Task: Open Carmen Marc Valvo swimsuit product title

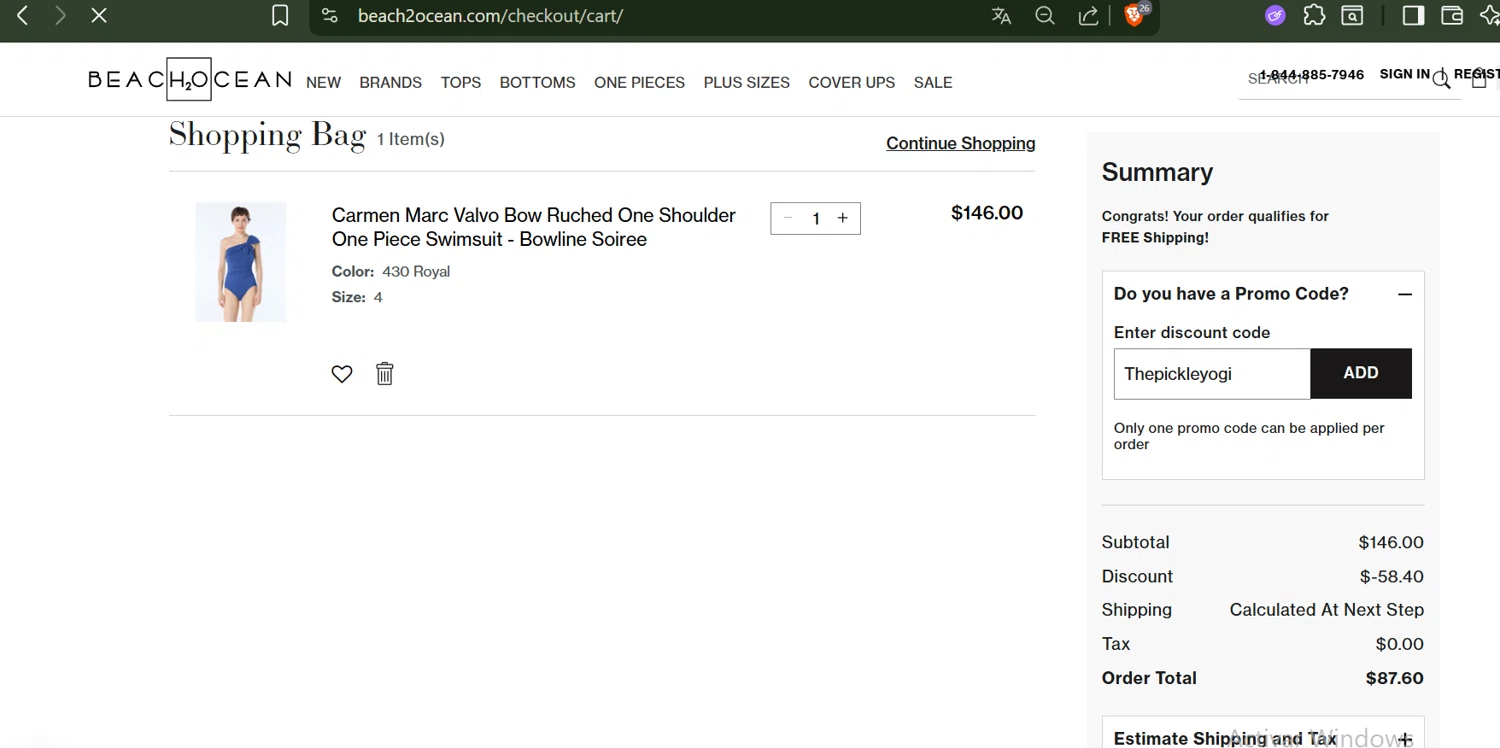Action: tap(534, 227)
